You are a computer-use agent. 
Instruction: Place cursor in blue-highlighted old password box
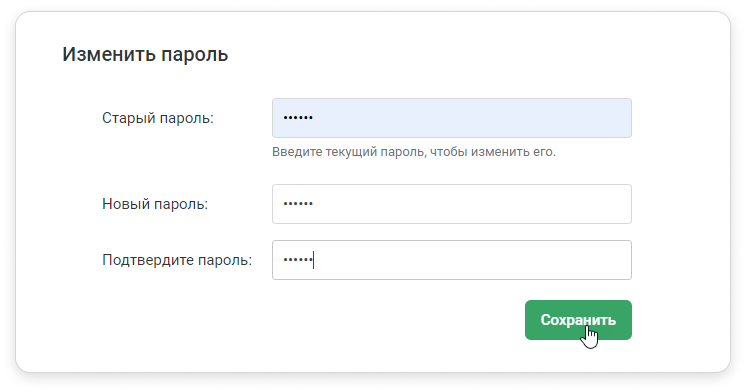pyautogui.click(x=452, y=118)
